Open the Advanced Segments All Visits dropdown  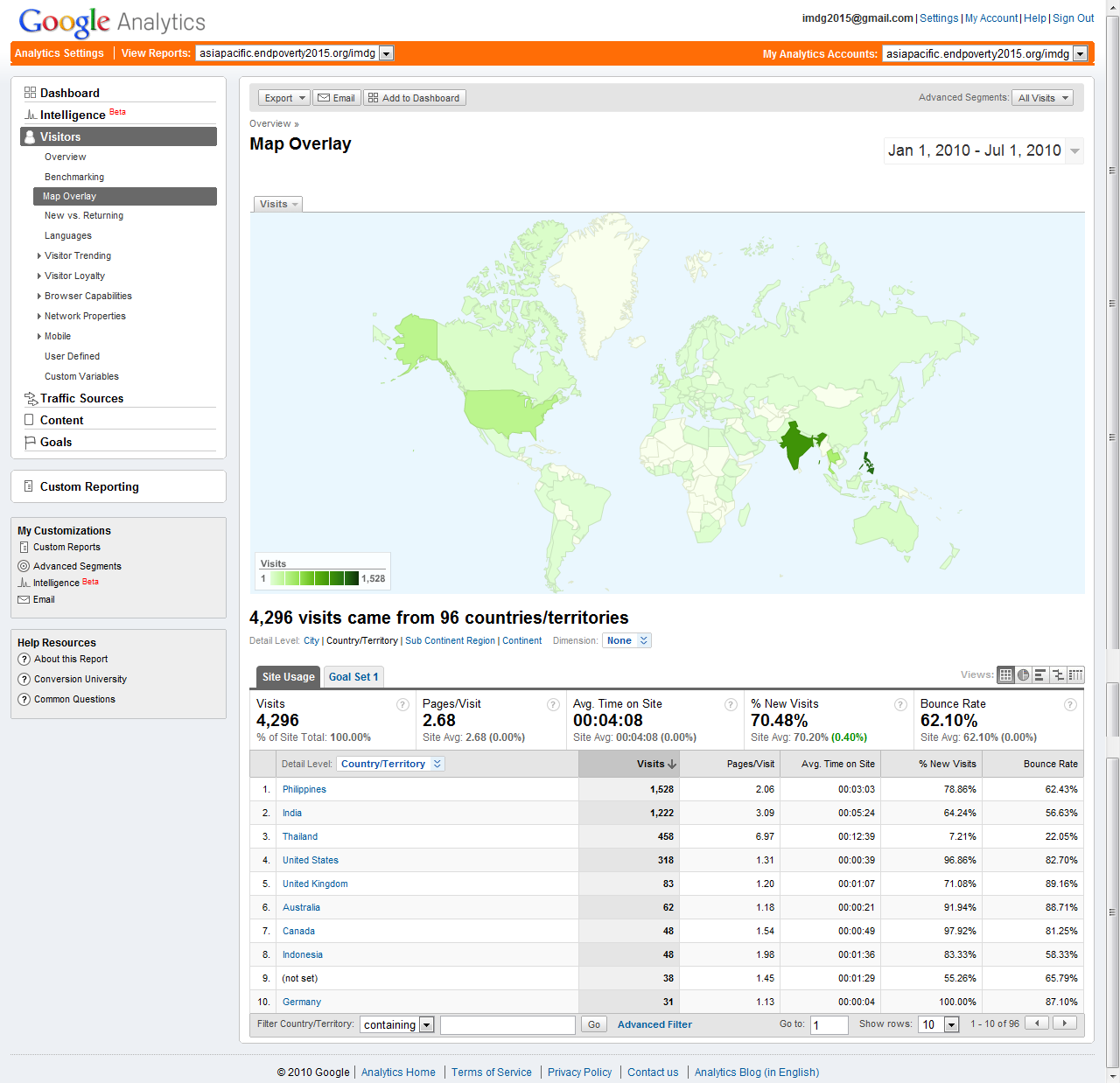(x=1043, y=98)
